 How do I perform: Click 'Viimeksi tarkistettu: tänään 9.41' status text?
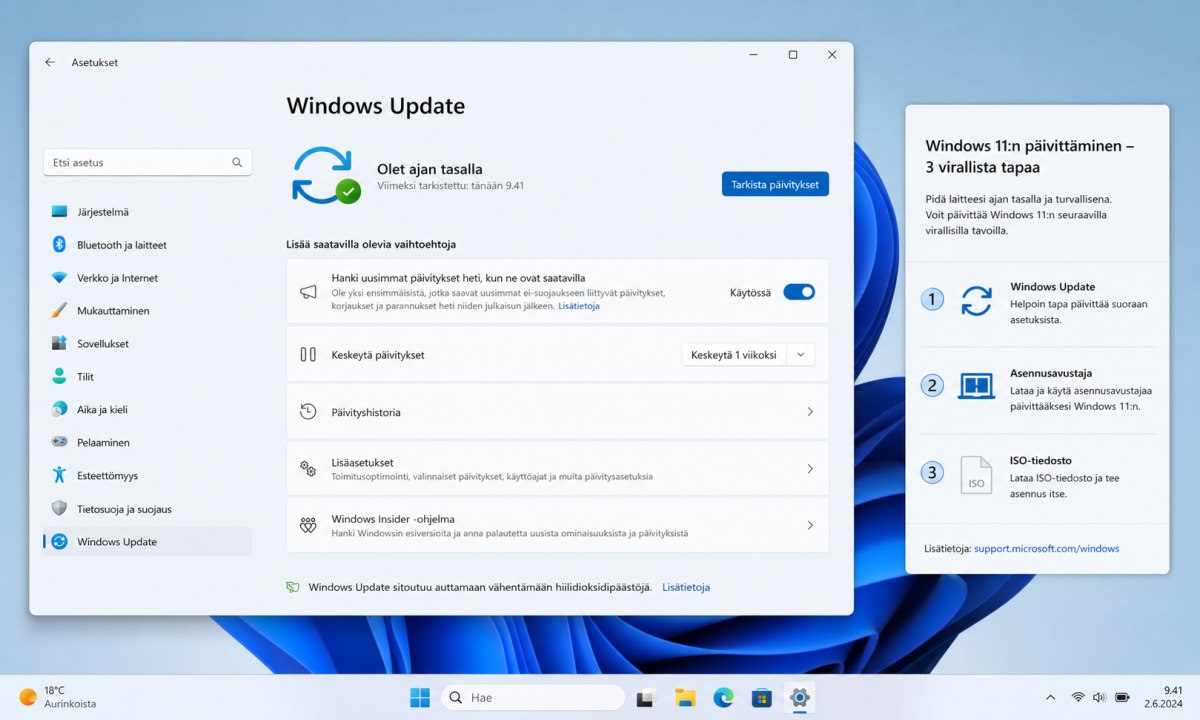tap(450, 186)
